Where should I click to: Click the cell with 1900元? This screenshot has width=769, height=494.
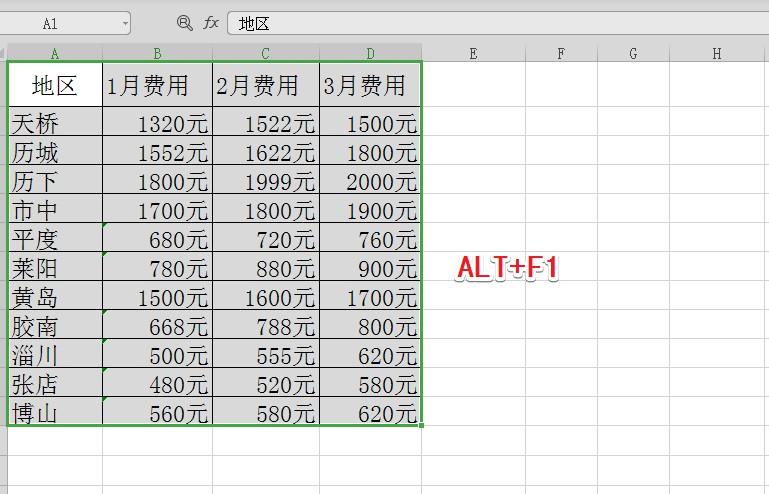coord(370,208)
